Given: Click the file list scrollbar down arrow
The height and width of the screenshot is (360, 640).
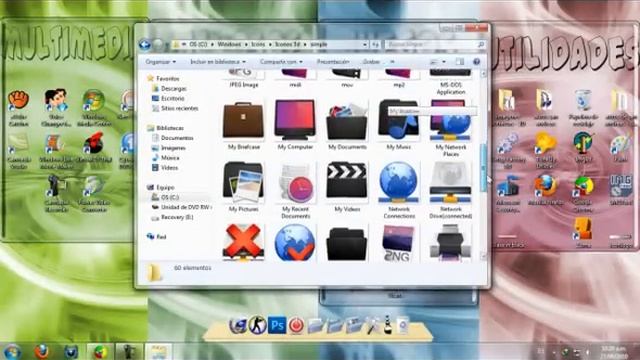Looking at the screenshot, I should tap(484, 256).
